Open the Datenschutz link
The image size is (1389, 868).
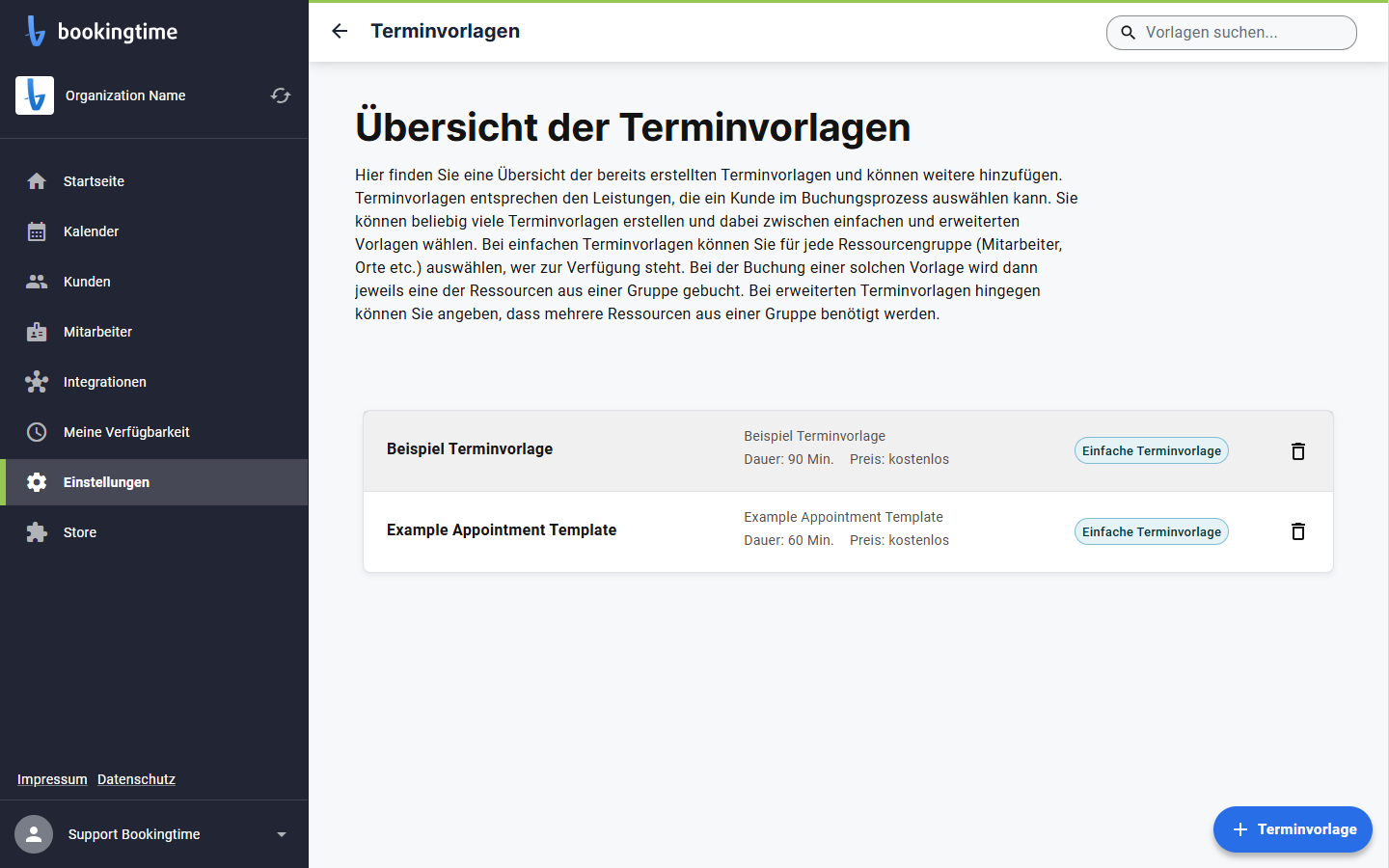point(136,779)
